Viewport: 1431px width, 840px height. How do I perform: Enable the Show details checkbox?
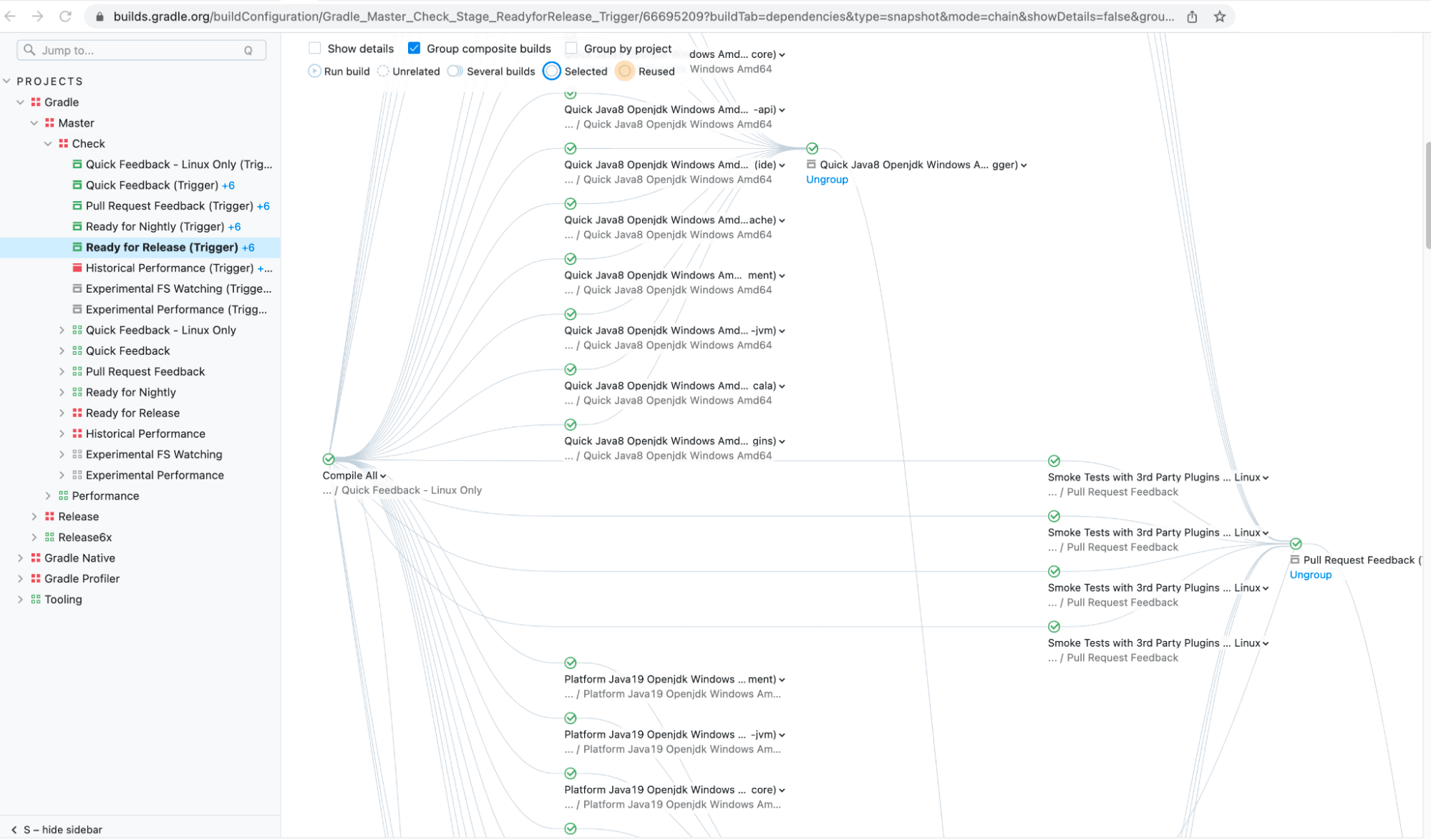(314, 47)
